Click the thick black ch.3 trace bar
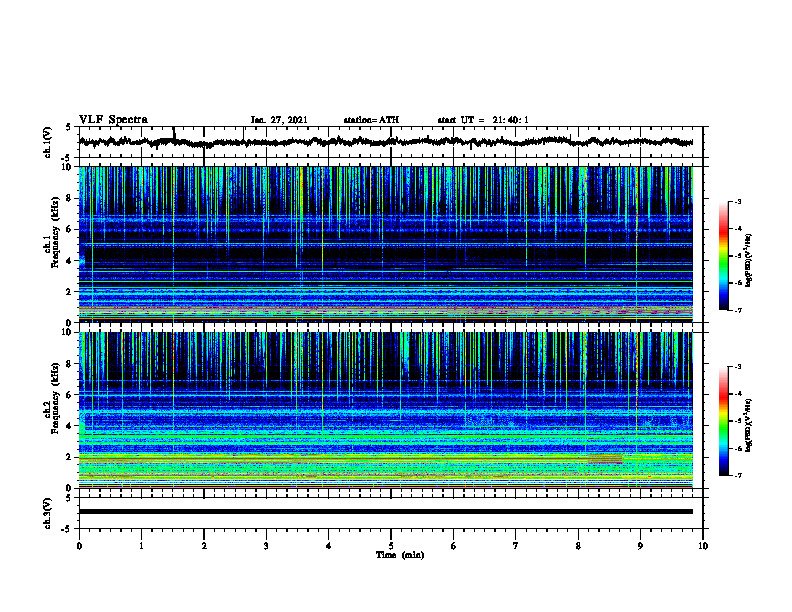This screenshot has width=792, height=612. (385, 512)
